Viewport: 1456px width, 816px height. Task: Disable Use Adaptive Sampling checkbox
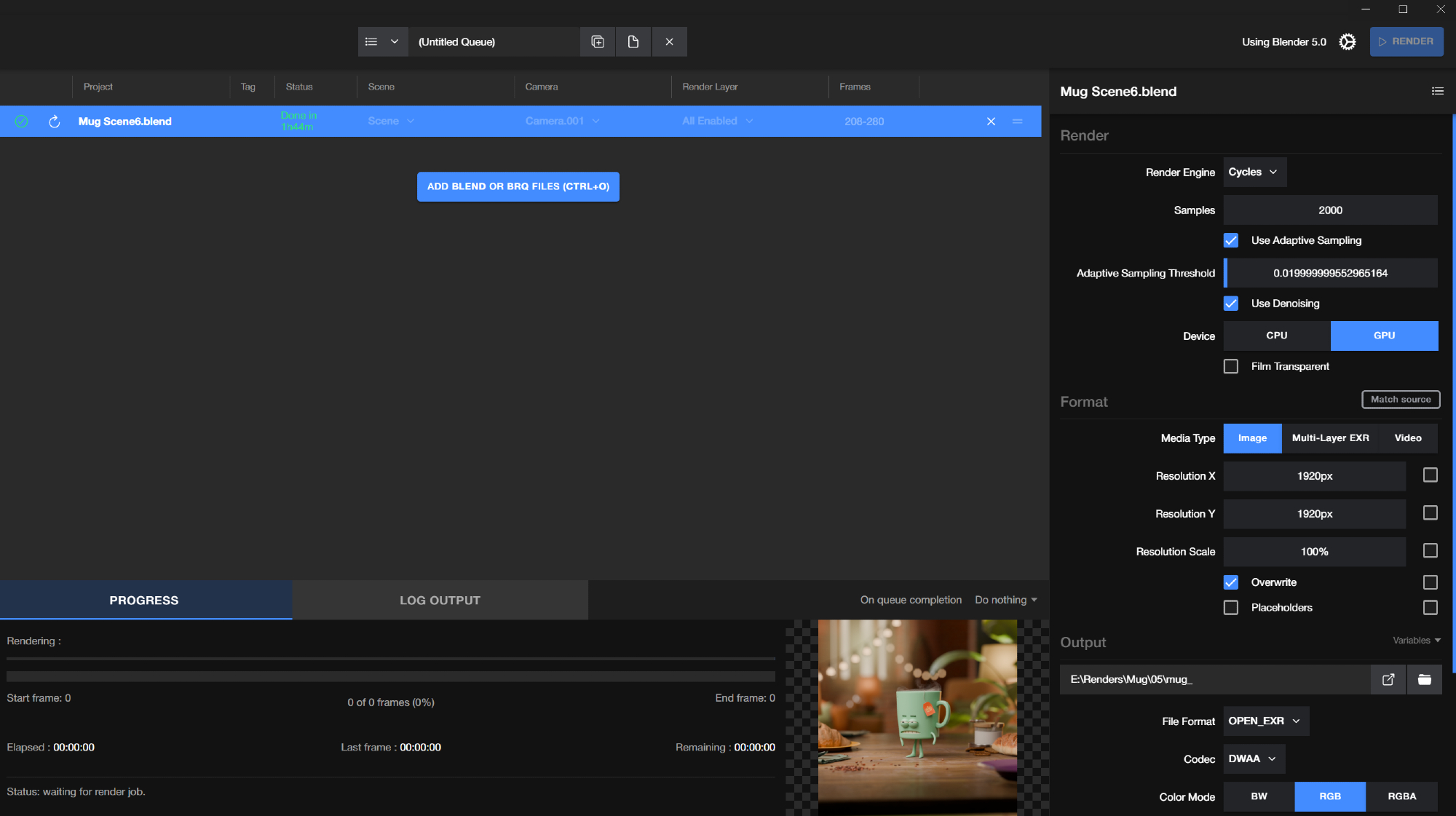pyautogui.click(x=1231, y=240)
